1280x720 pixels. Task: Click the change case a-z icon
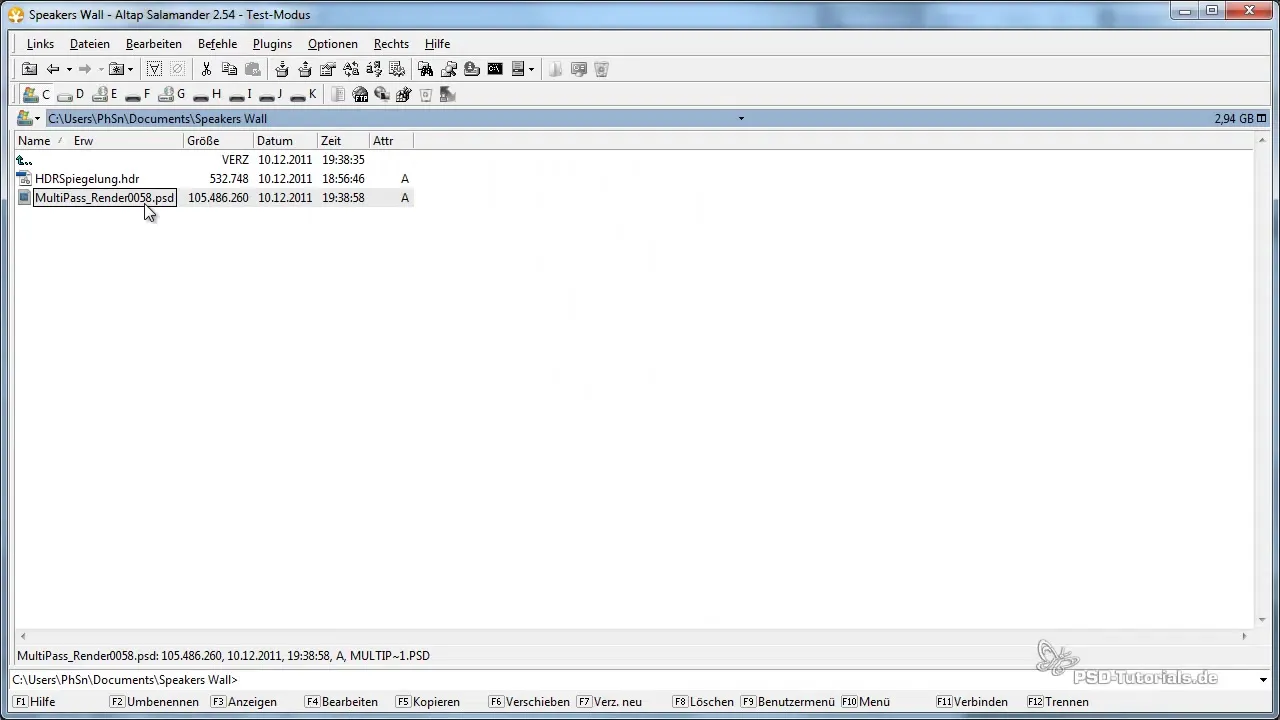374,69
